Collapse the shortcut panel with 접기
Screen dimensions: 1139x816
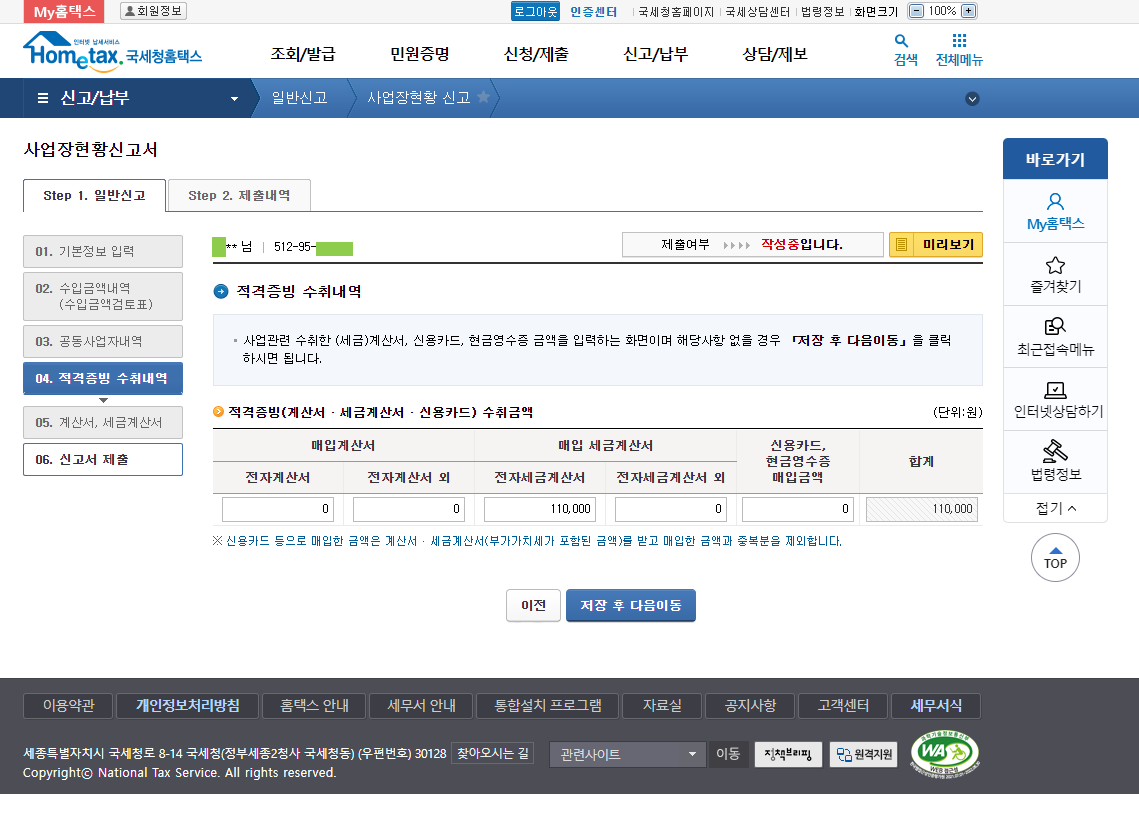[1055, 508]
